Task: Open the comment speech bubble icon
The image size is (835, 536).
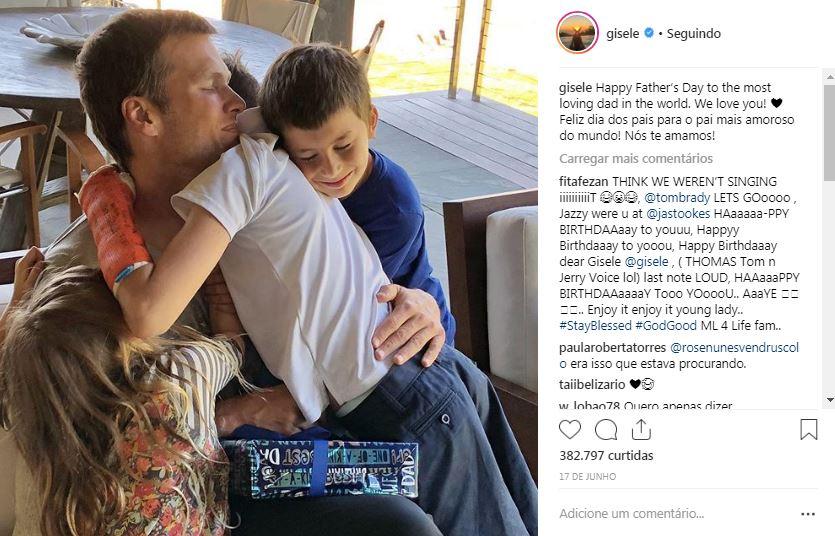Action: 605,430
